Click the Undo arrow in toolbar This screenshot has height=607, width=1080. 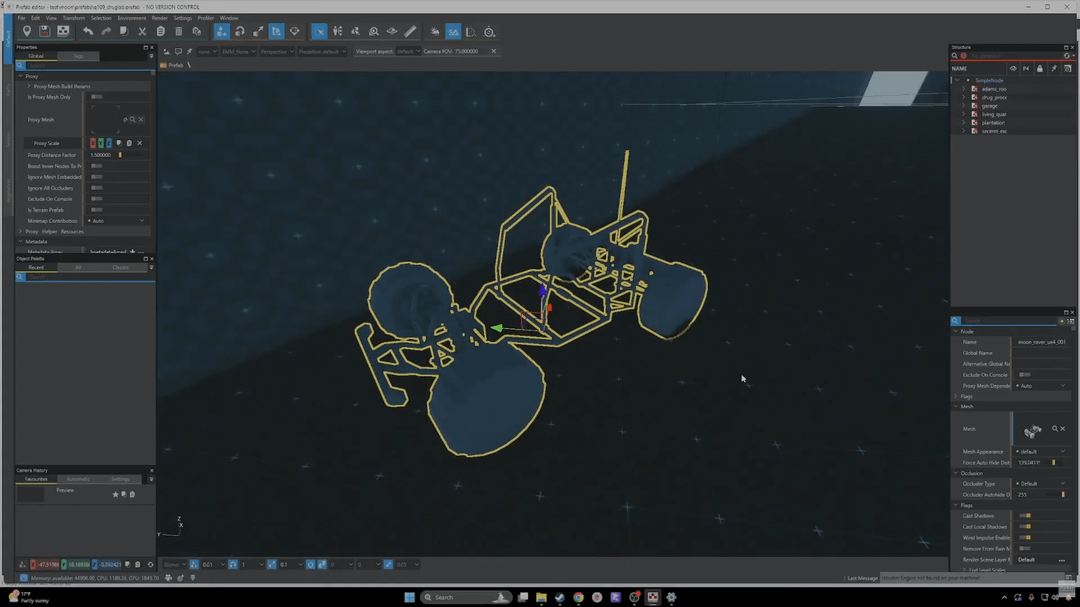[88, 32]
